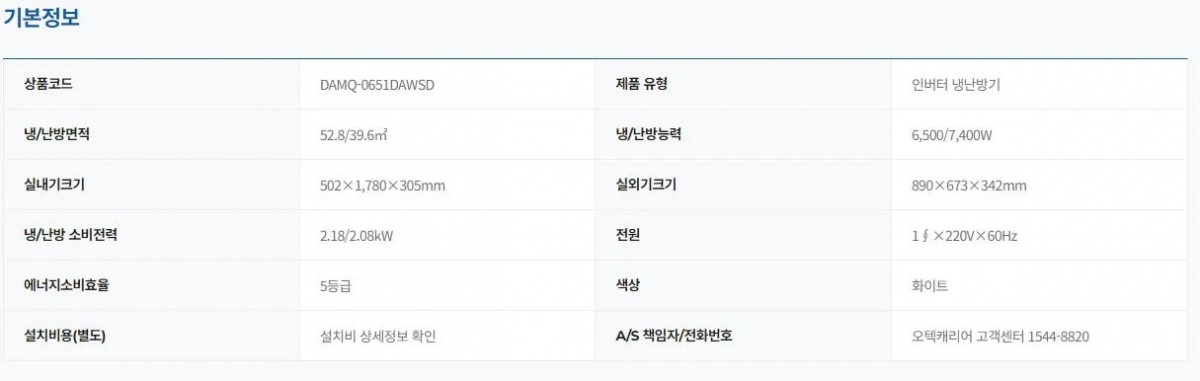
Task: Click the 52.8/39.6㎡ area value
Action: coord(346,135)
